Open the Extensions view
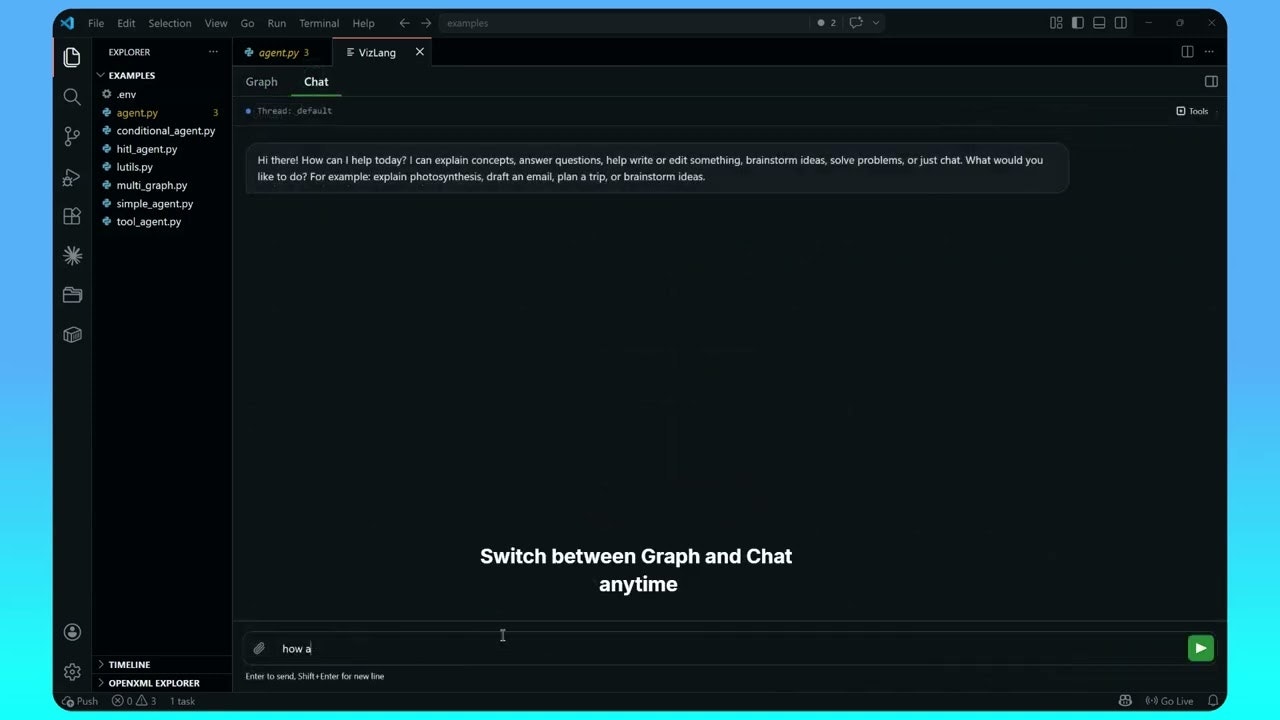1280x720 pixels. coord(71,216)
